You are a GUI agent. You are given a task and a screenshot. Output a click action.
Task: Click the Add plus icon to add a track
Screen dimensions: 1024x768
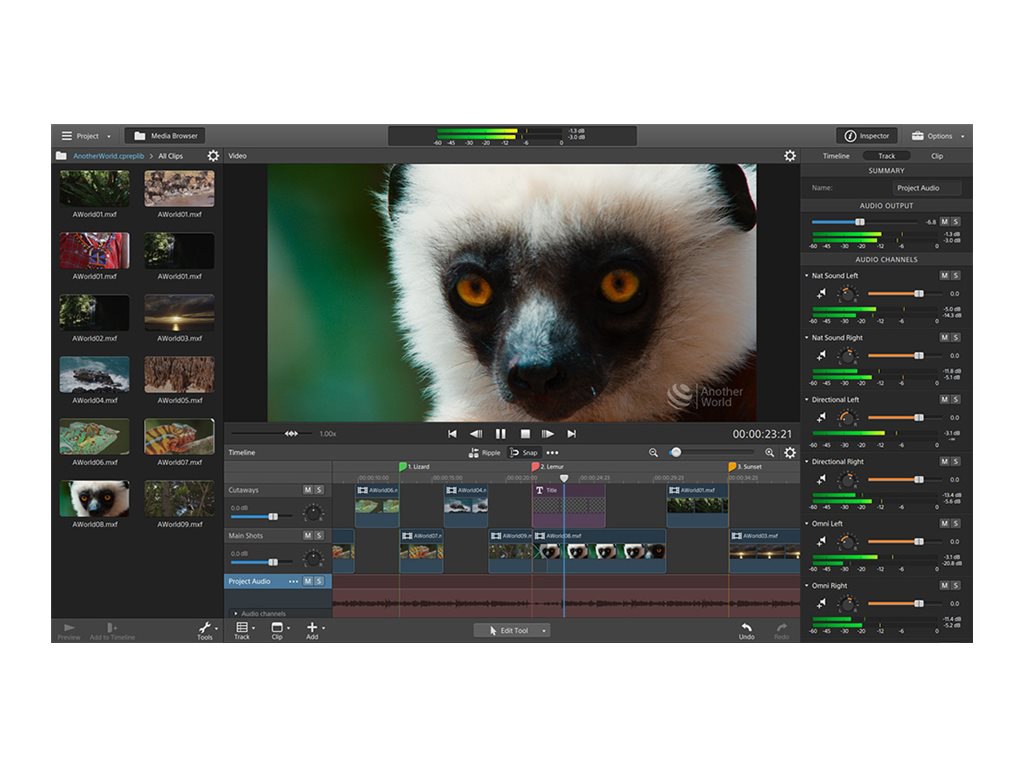tap(312, 628)
